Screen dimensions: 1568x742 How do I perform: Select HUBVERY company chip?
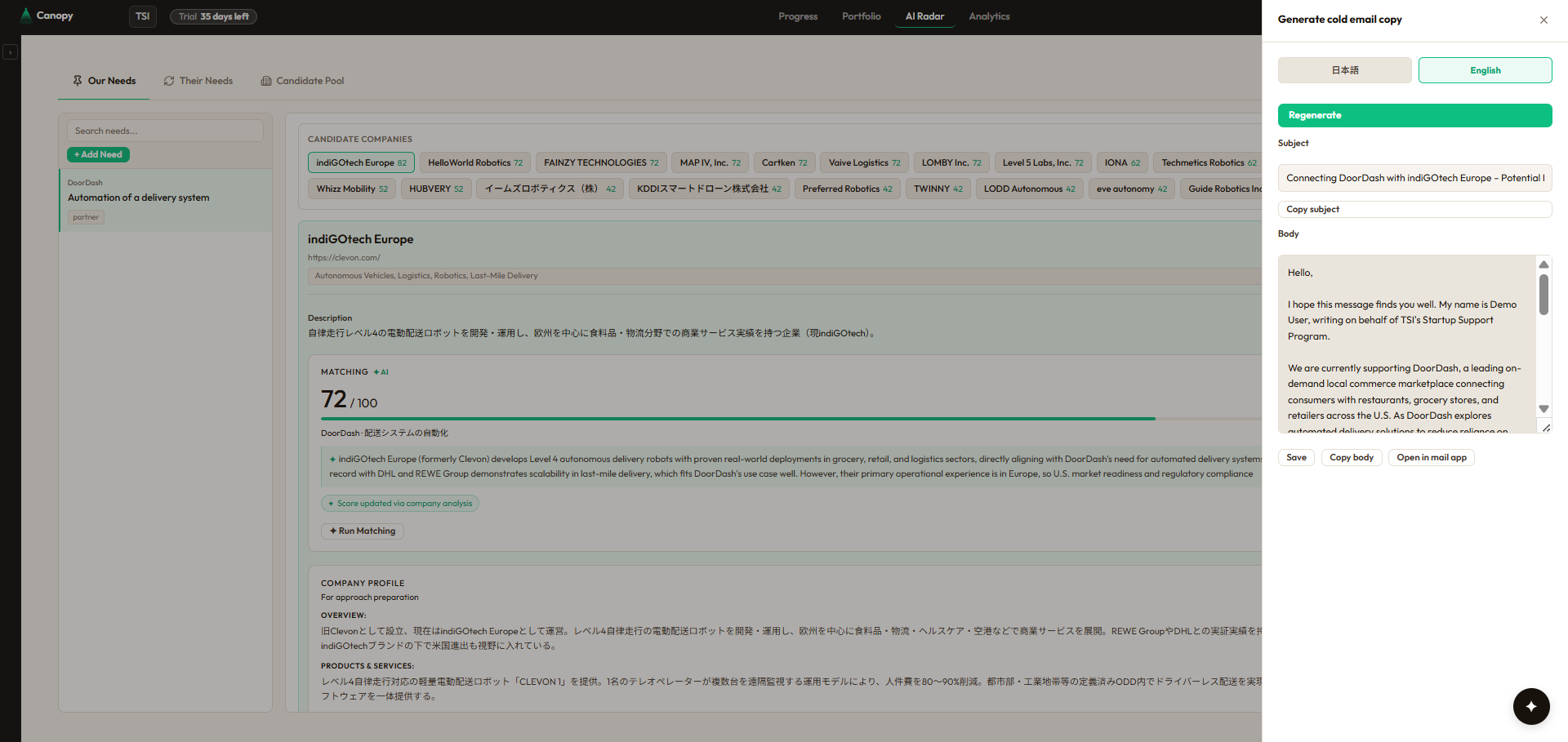[436, 189]
